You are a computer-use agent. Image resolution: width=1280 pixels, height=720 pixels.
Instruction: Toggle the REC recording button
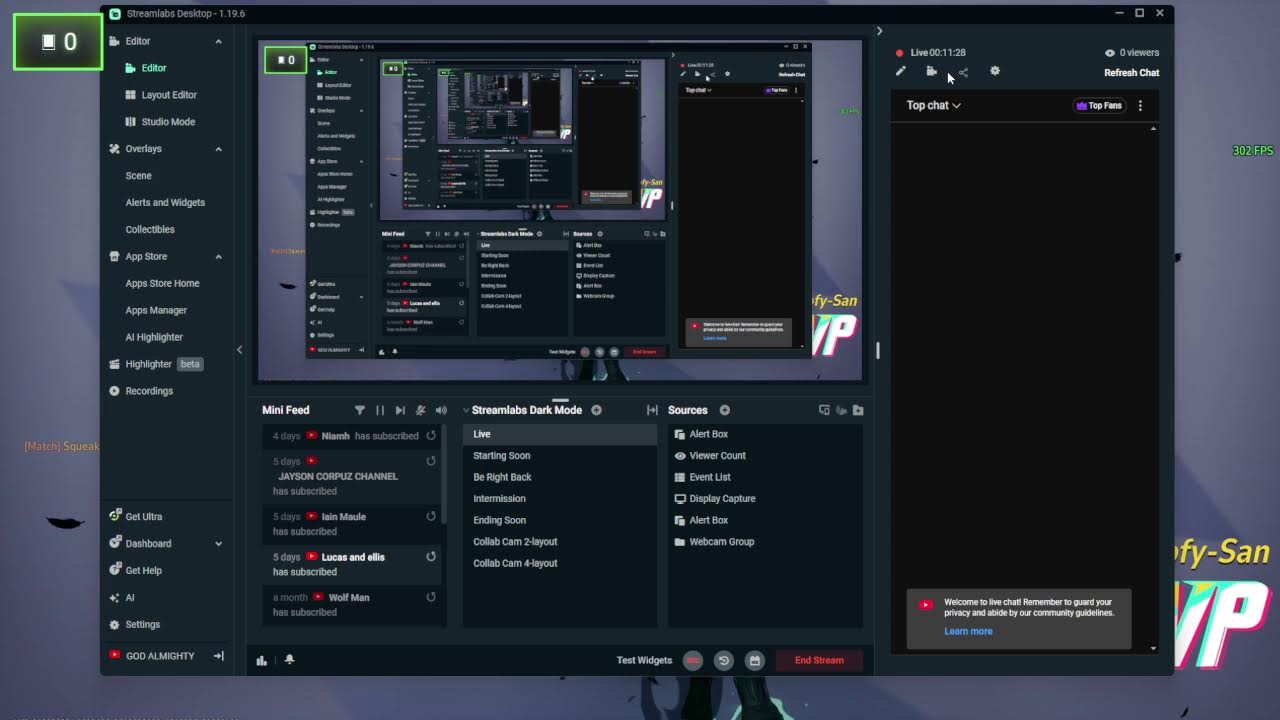coord(693,660)
